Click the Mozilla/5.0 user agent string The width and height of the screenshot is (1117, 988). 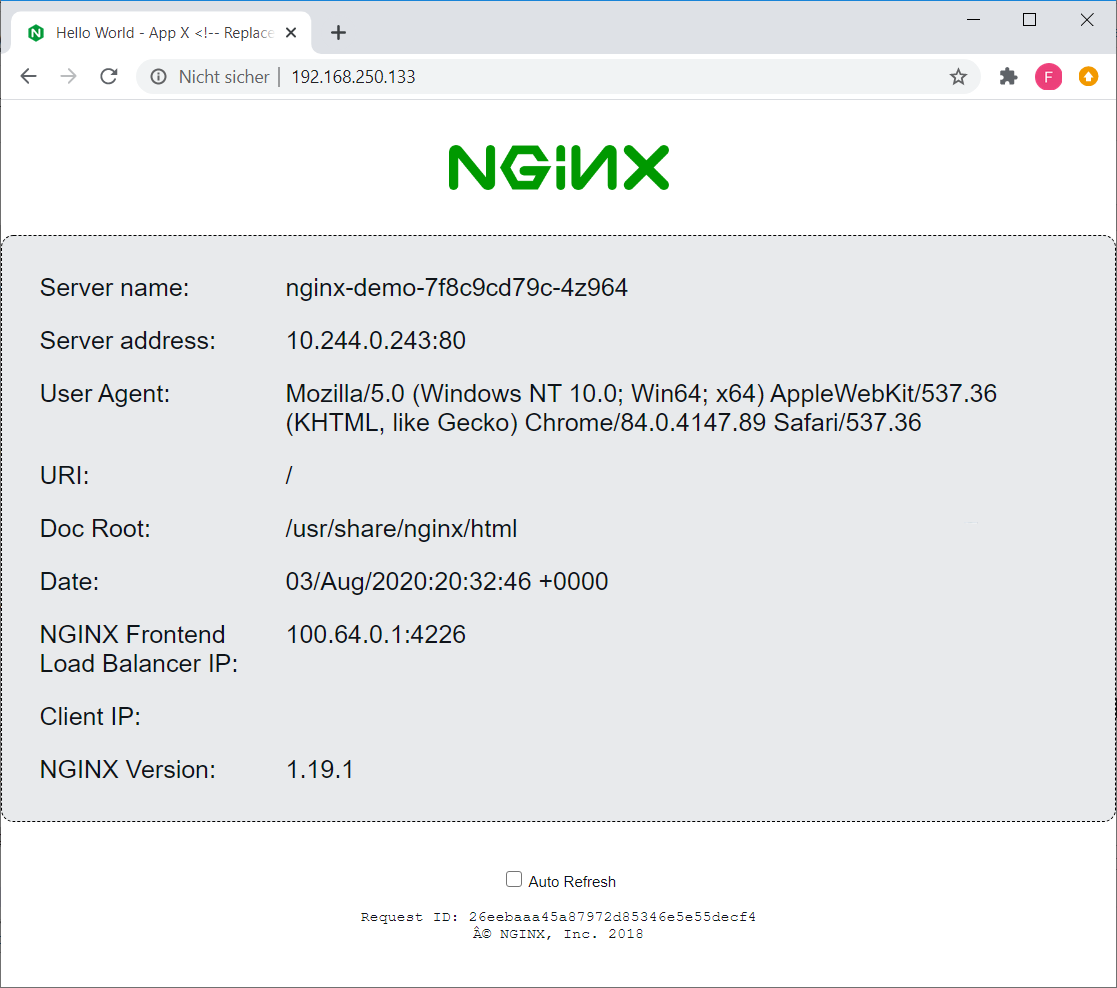pyautogui.click(x=641, y=408)
